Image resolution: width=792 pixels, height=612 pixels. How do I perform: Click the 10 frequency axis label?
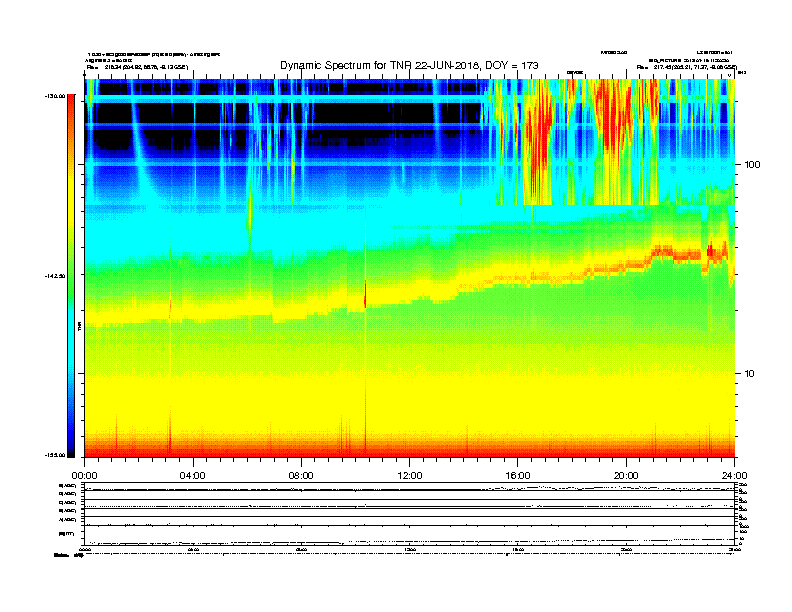[749, 374]
